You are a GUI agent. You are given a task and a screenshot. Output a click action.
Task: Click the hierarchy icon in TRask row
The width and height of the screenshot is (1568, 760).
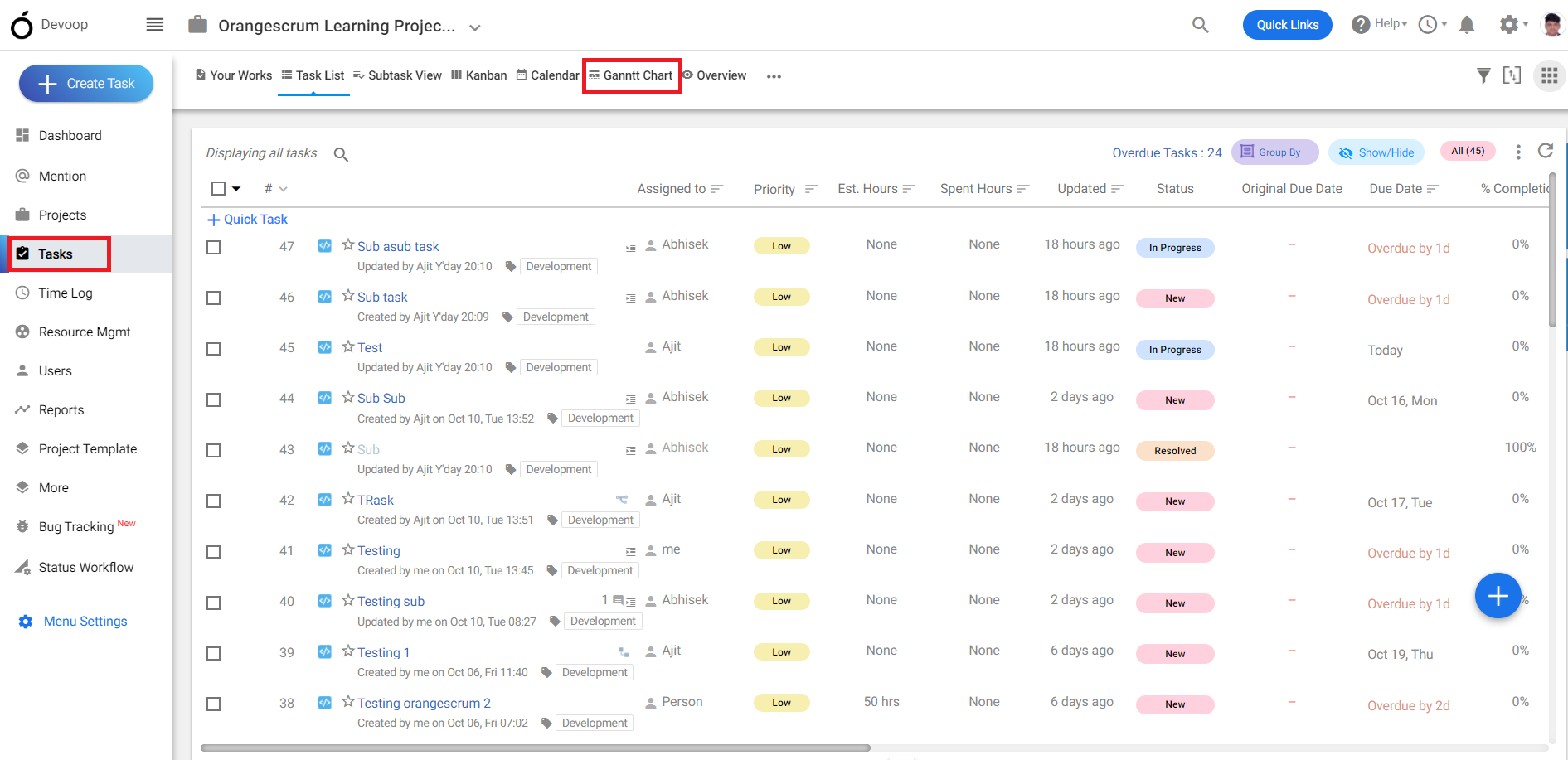[622, 500]
